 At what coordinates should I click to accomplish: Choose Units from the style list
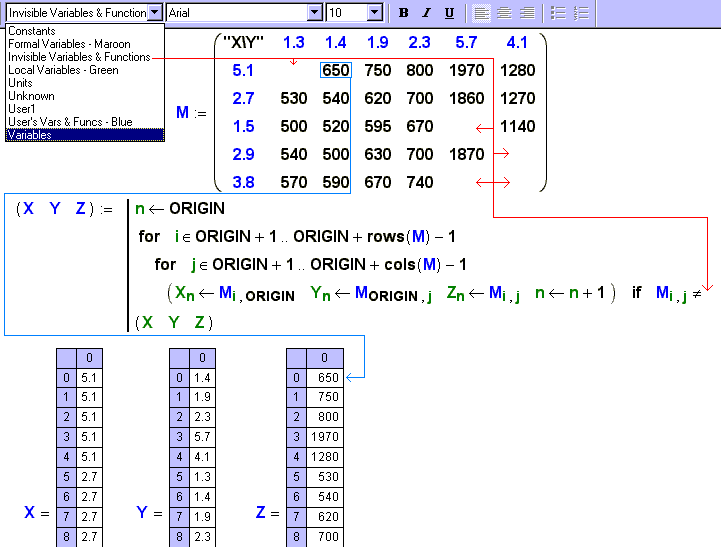pyautogui.click(x=85, y=83)
